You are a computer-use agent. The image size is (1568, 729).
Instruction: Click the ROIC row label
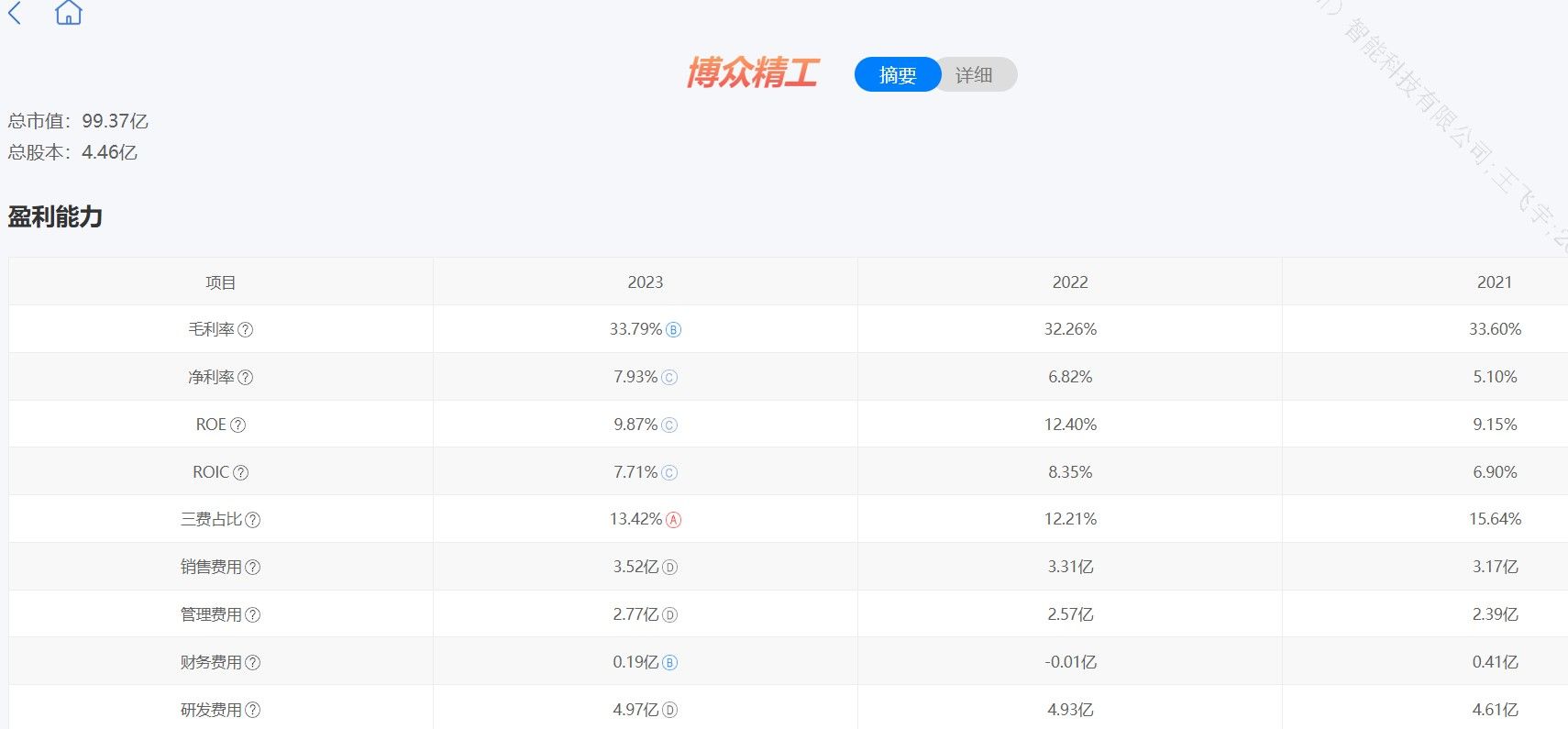coord(211,472)
